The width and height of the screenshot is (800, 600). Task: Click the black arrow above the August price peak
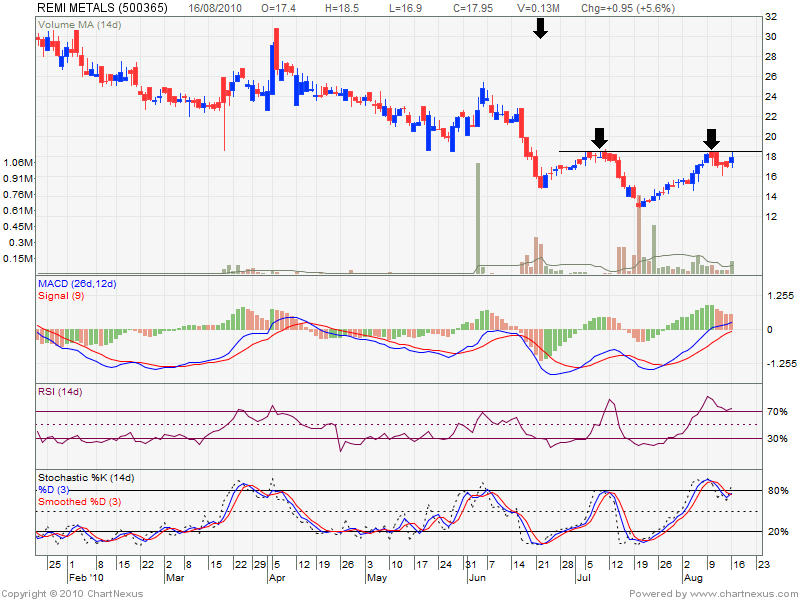(711, 138)
